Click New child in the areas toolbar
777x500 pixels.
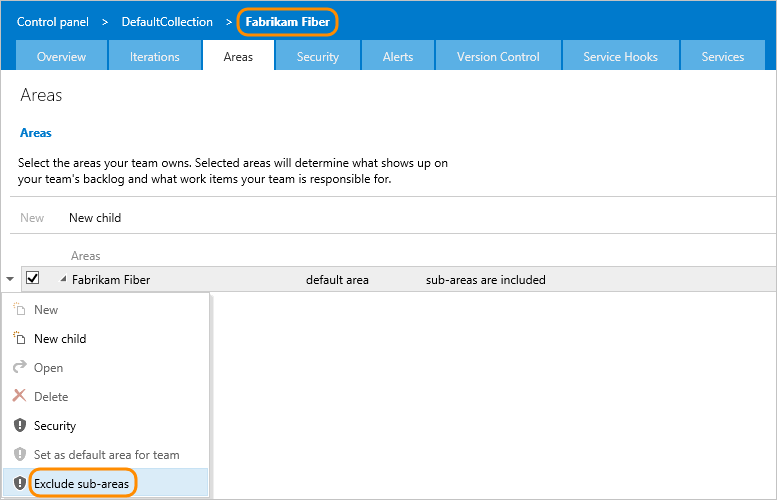tap(95, 218)
